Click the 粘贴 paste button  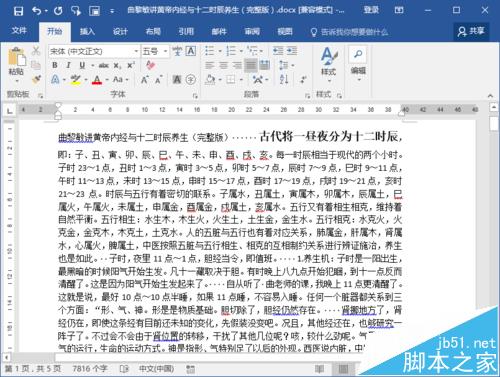16,65
